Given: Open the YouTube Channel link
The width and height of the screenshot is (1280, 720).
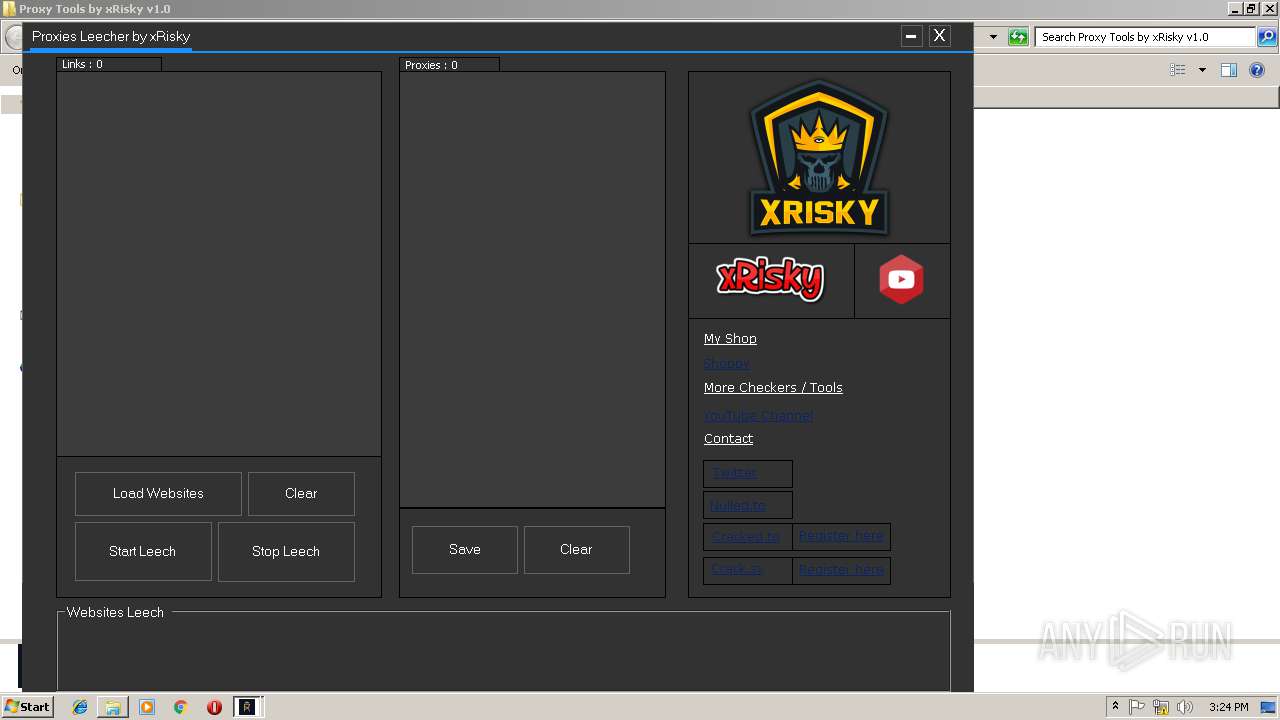Looking at the screenshot, I should point(758,416).
